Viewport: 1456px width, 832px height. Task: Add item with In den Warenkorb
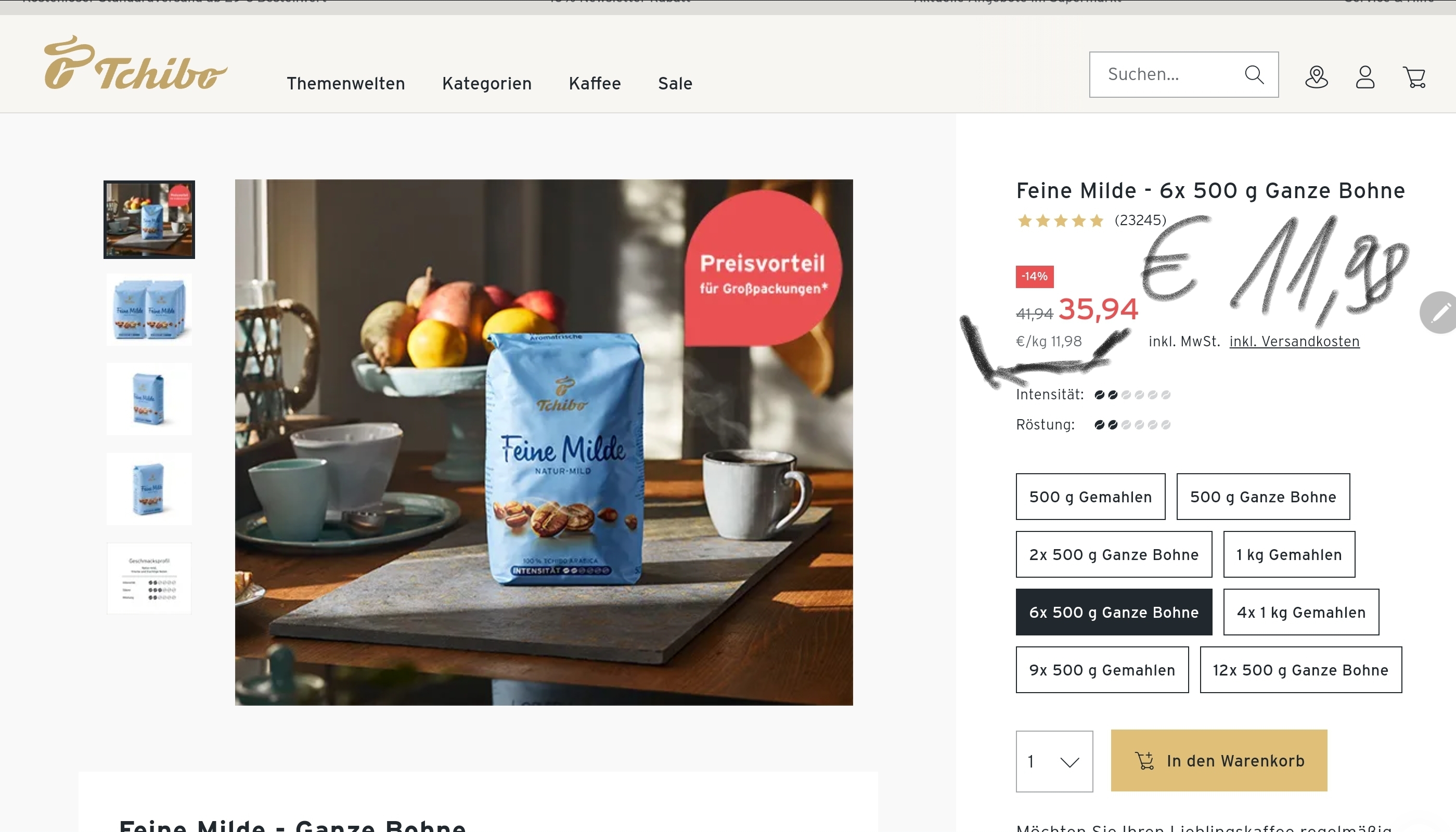[1219, 761]
